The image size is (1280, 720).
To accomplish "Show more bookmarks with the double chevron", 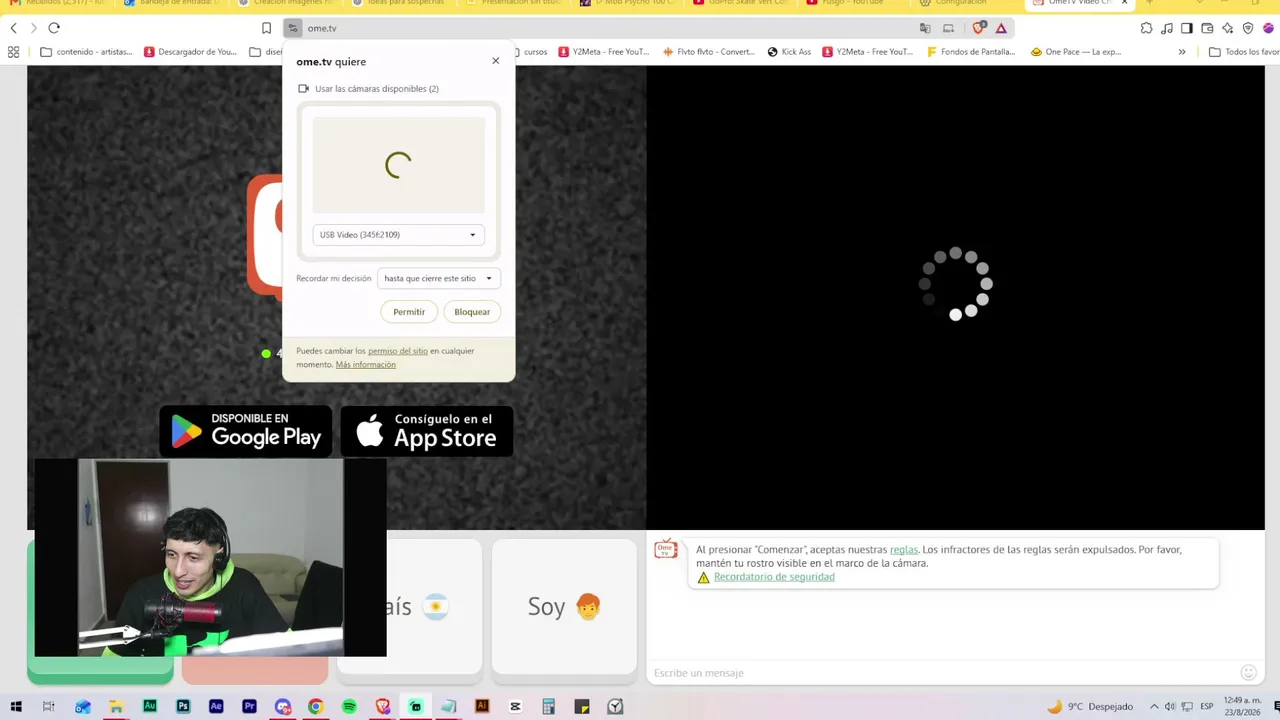I will point(1182,52).
